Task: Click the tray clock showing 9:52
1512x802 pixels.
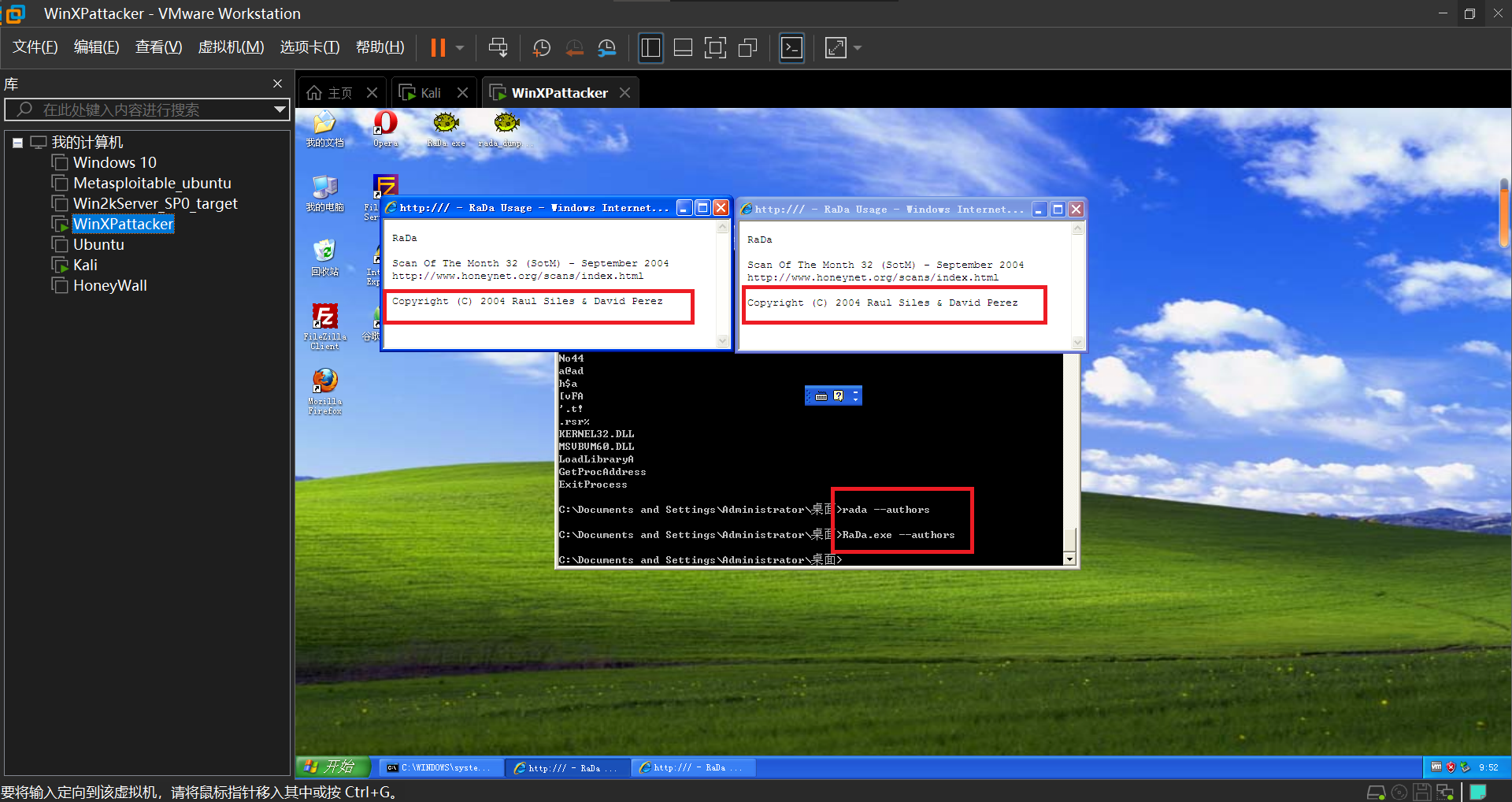Action: coord(1488,767)
